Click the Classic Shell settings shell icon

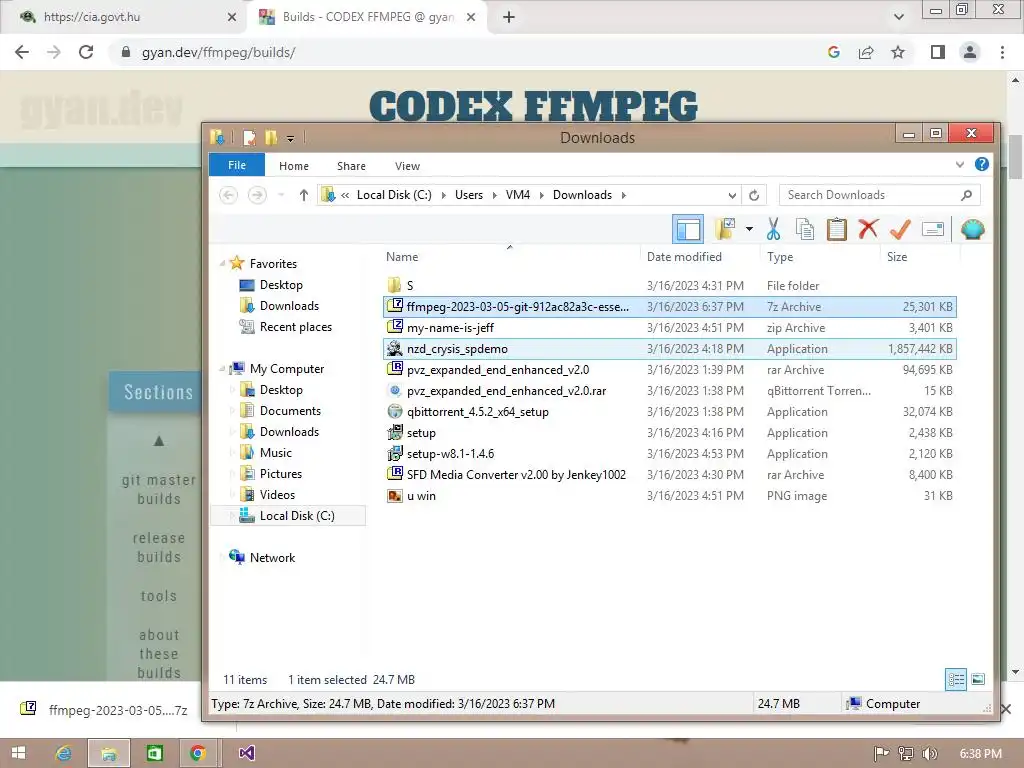coord(972,229)
